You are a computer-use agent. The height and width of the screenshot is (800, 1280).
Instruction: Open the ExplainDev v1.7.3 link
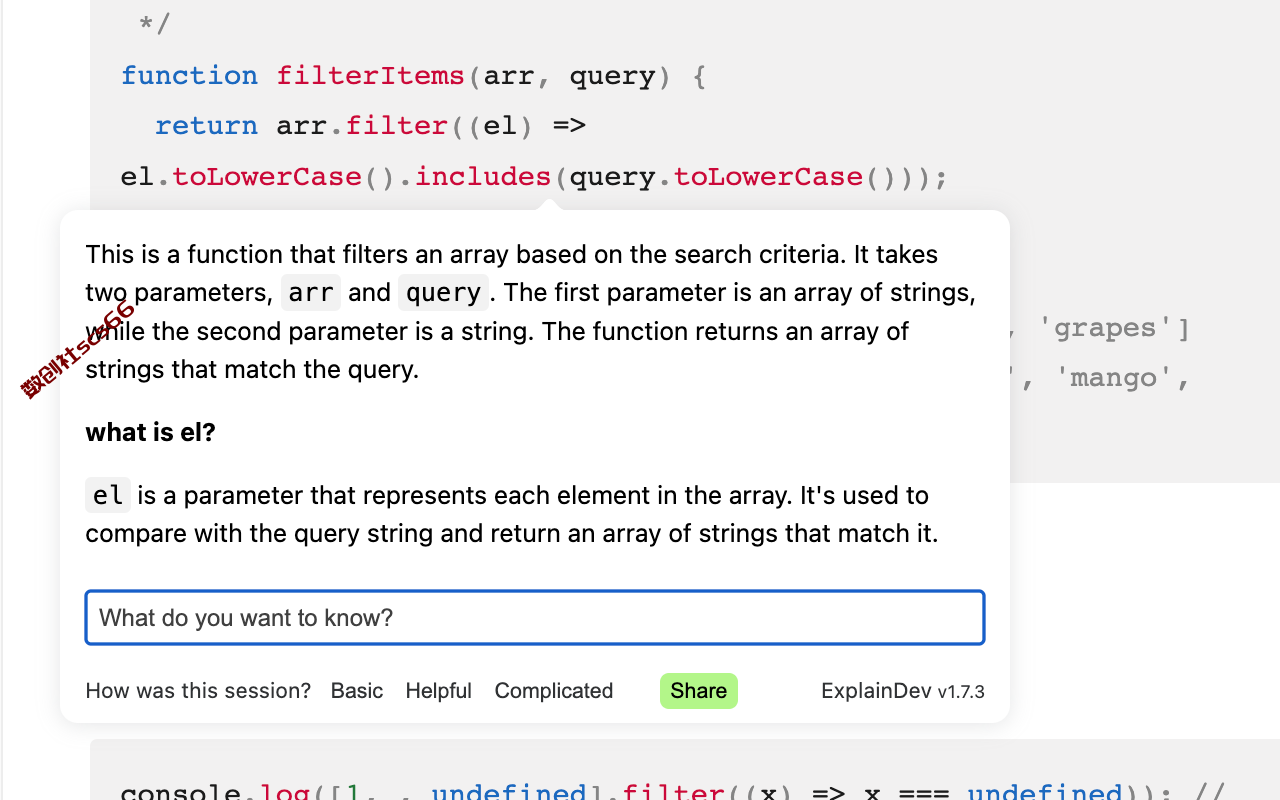[x=903, y=691]
